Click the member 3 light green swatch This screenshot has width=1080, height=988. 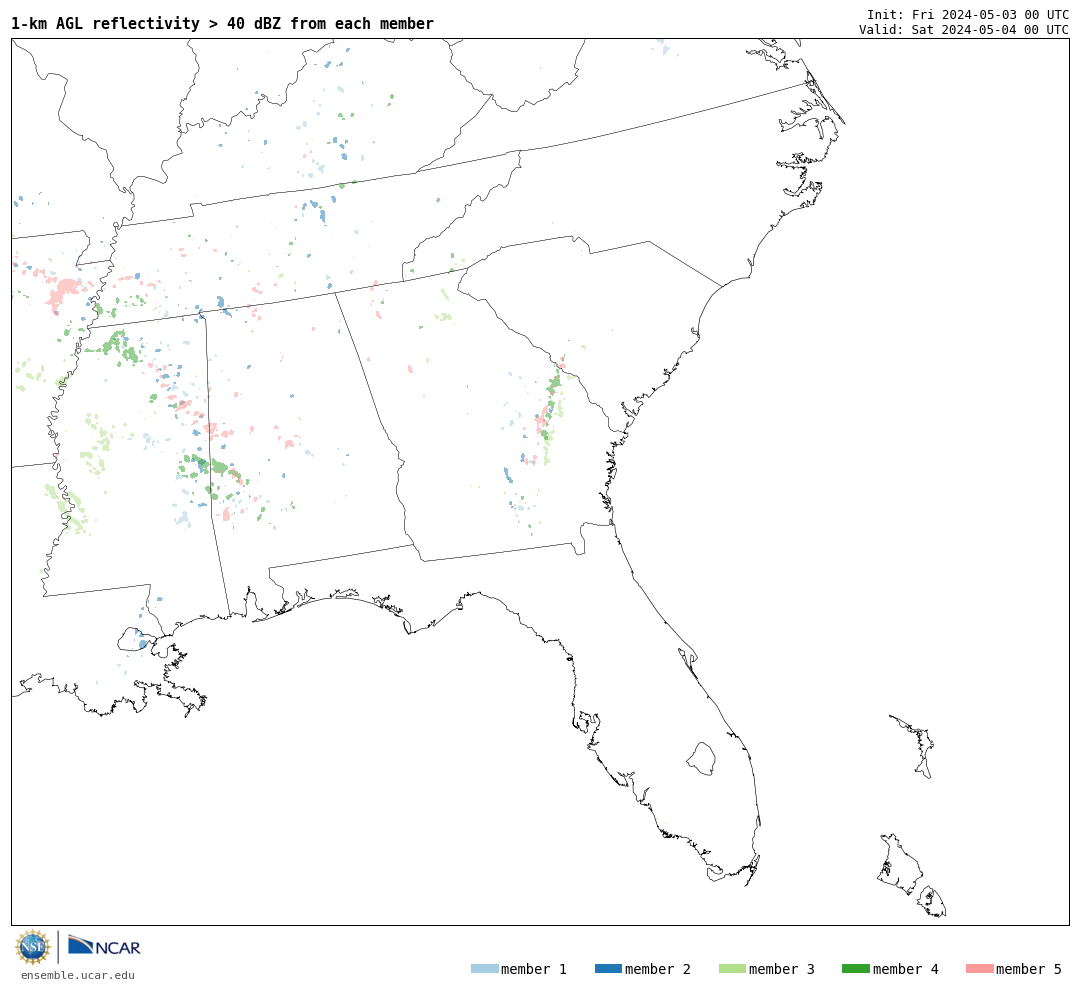[x=732, y=969]
